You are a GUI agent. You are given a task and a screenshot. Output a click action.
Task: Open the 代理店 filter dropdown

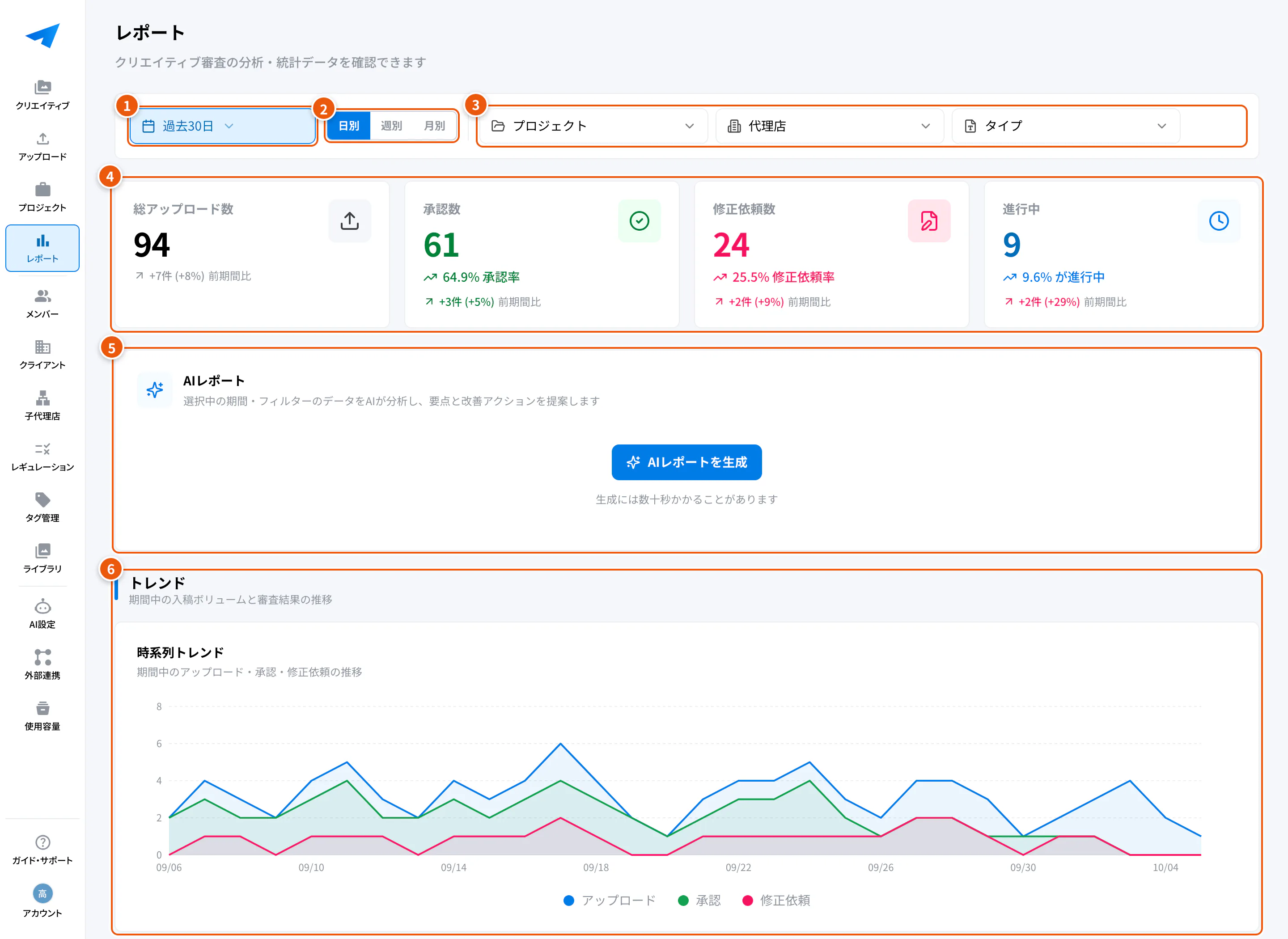pyautogui.click(x=829, y=126)
